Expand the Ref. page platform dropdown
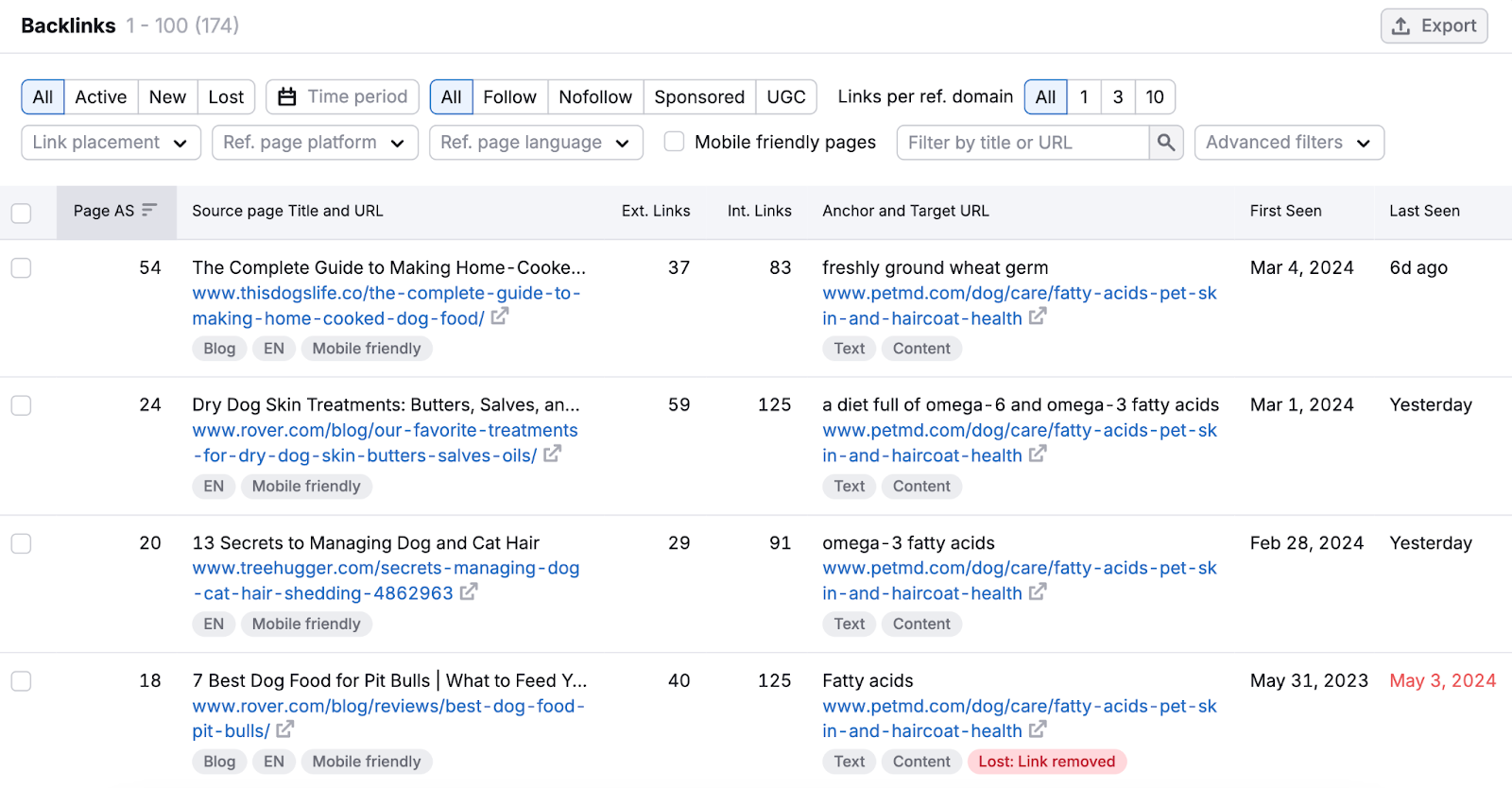Screen dimensions: 1512x788 coord(315,143)
